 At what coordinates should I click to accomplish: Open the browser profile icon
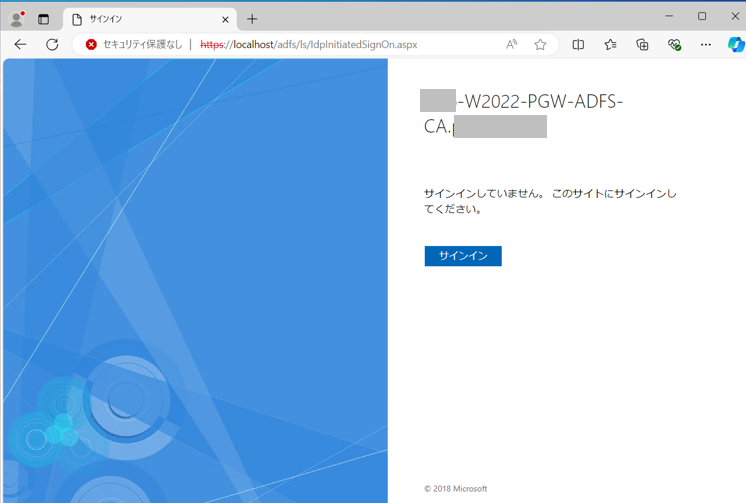click(x=17, y=19)
